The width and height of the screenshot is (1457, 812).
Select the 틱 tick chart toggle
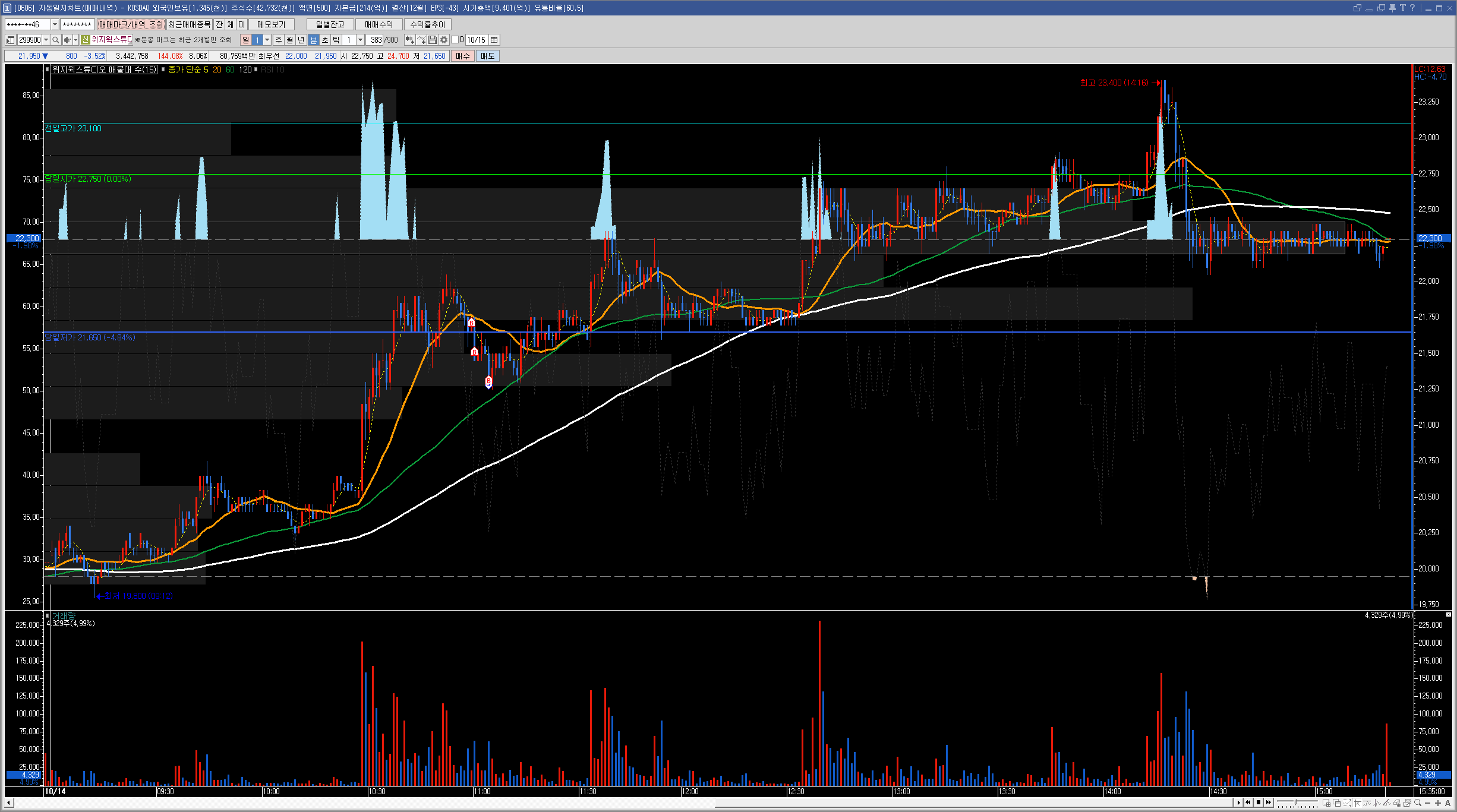(336, 40)
